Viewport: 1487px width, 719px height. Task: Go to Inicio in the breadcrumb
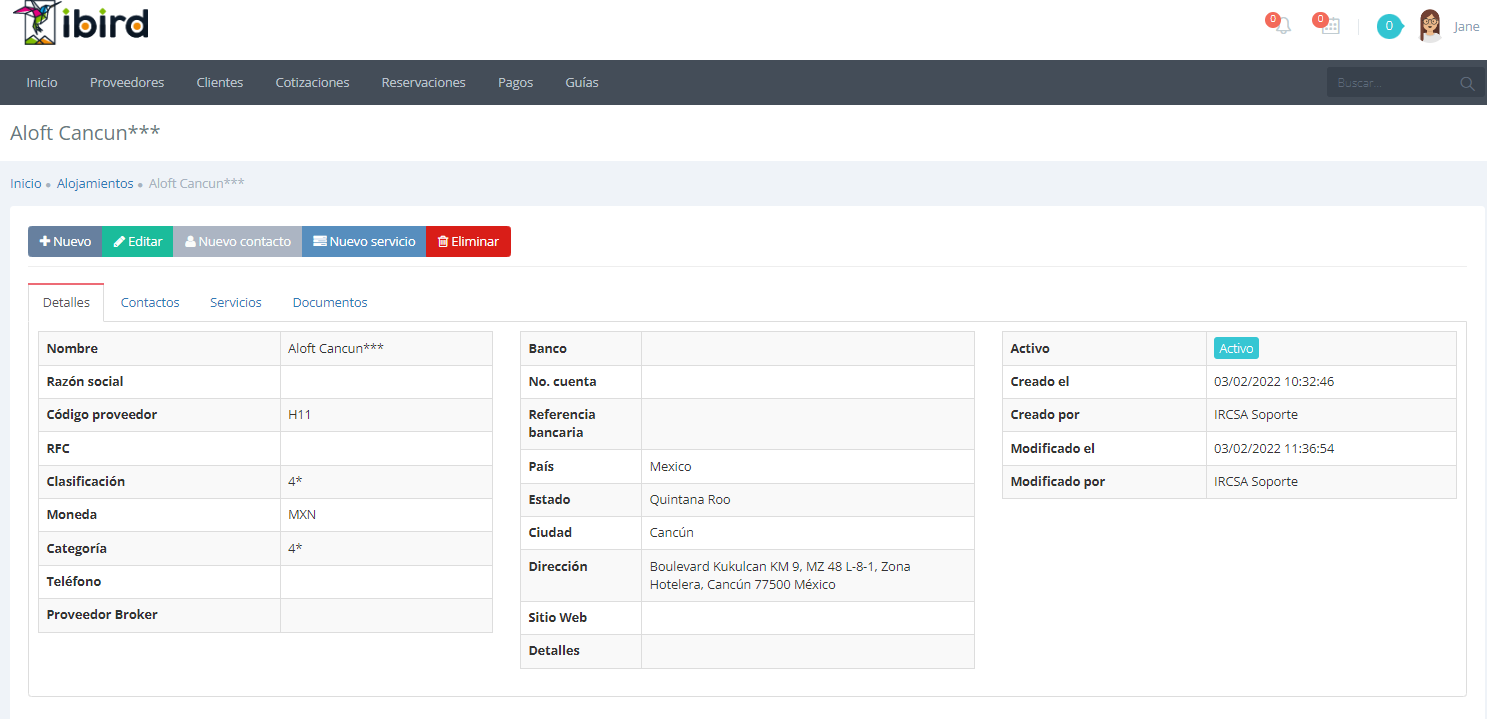(x=26, y=183)
